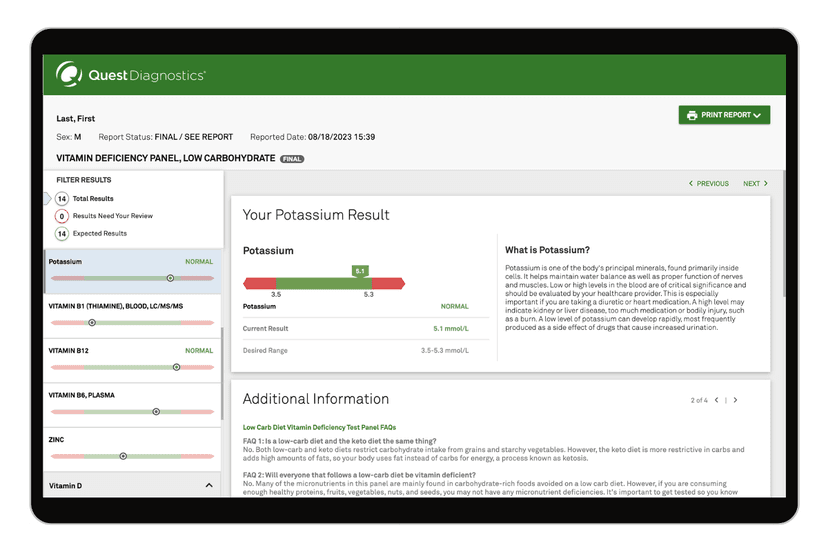This screenshot has height=552, width=828.
Task: Click the Reported Date '08/18/2023 15:39'
Action: pyautogui.click(x=341, y=137)
